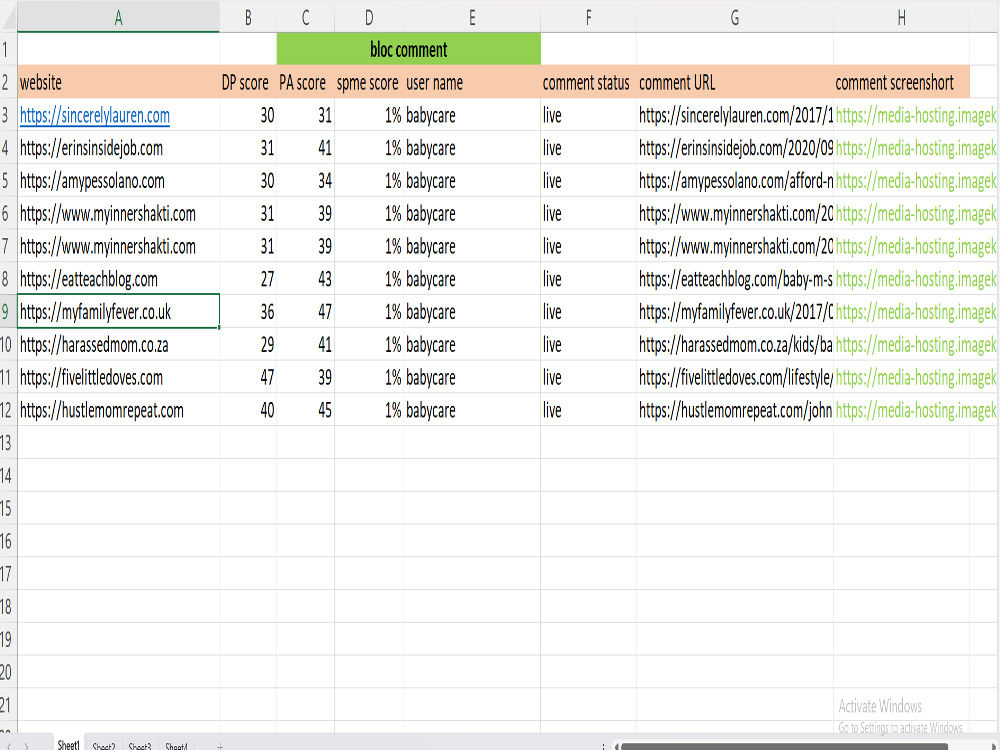Viewport: 1000px width, 750px height.
Task: Select column F header
Action: click(588, 17)
